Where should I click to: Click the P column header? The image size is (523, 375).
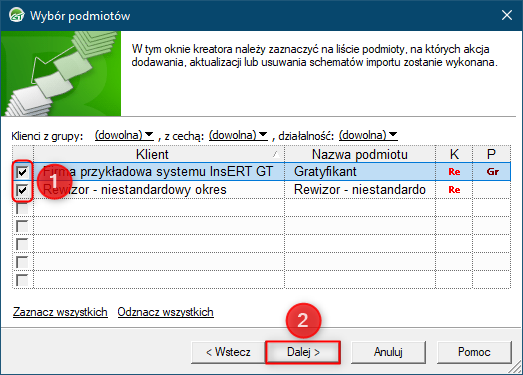coord(491,154)
